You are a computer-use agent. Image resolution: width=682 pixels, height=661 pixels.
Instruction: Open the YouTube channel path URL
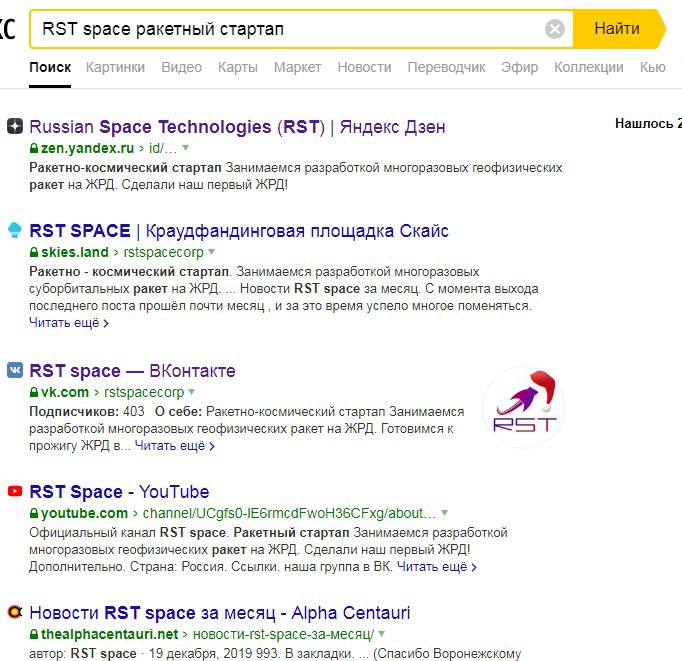point(289,513)
